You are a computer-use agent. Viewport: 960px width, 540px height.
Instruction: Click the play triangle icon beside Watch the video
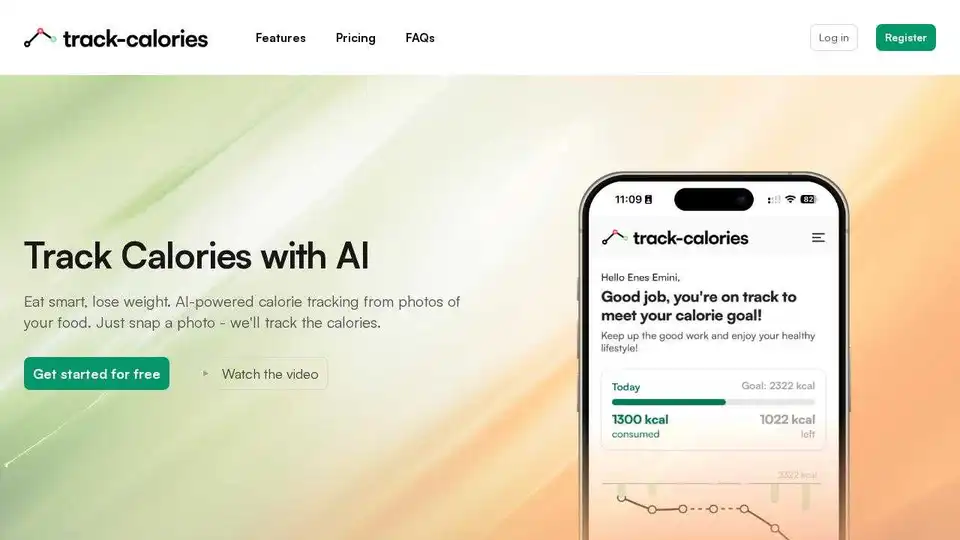click(206, 373)
